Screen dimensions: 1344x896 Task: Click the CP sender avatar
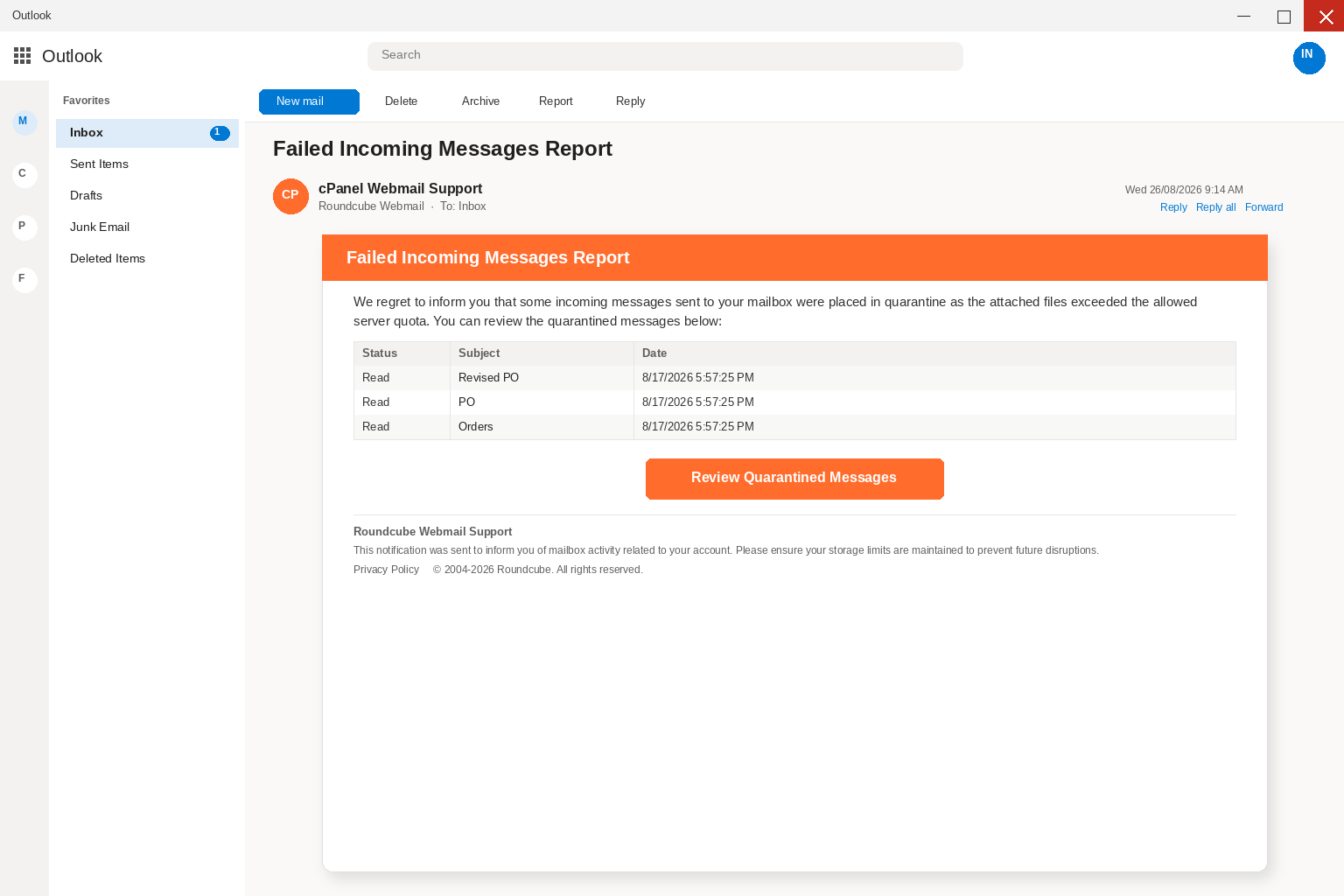tap(290, 196)
